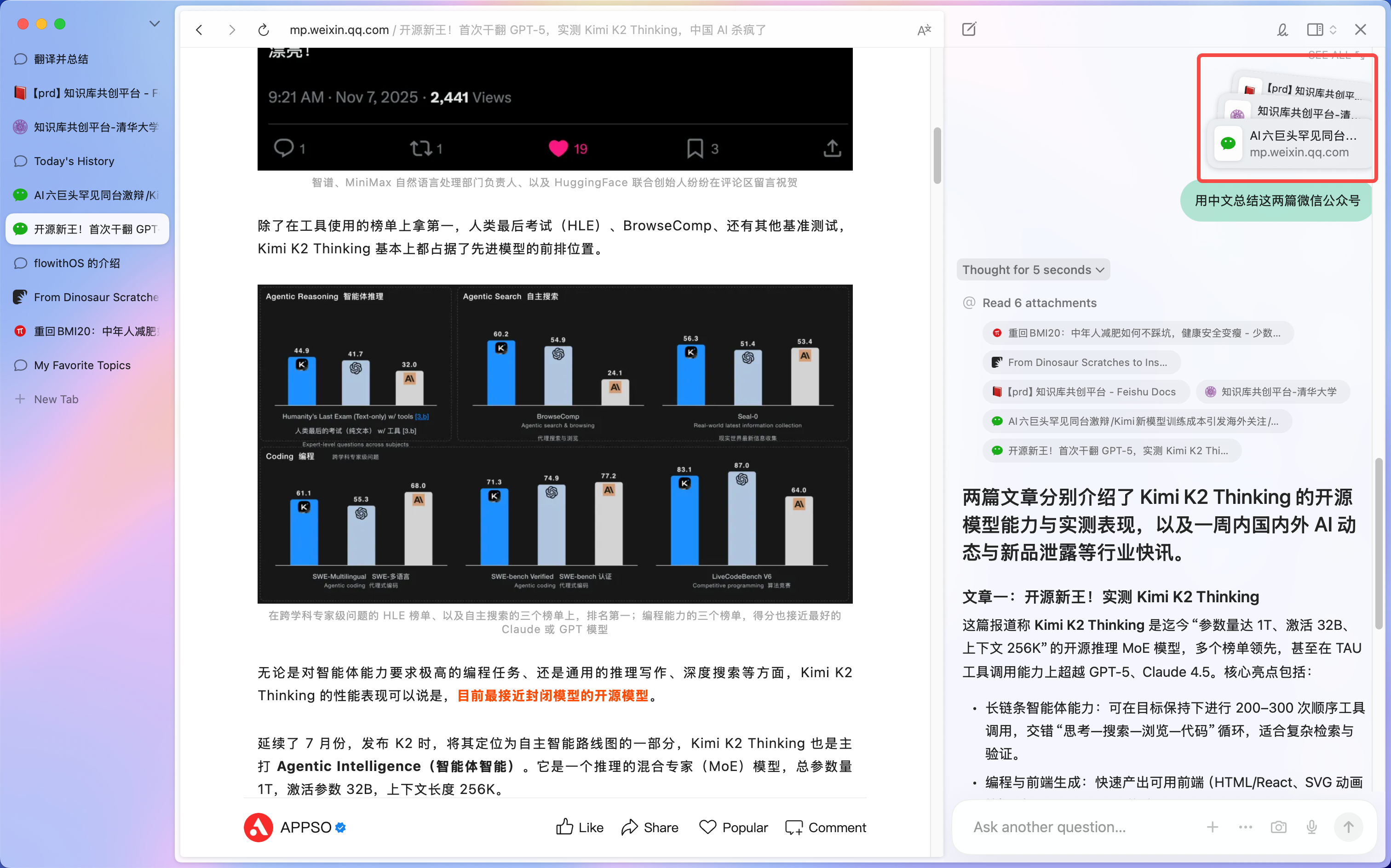Screen dimensions: 1391x868
Task: Mark the article as Popular
Action: click(733, 827)
